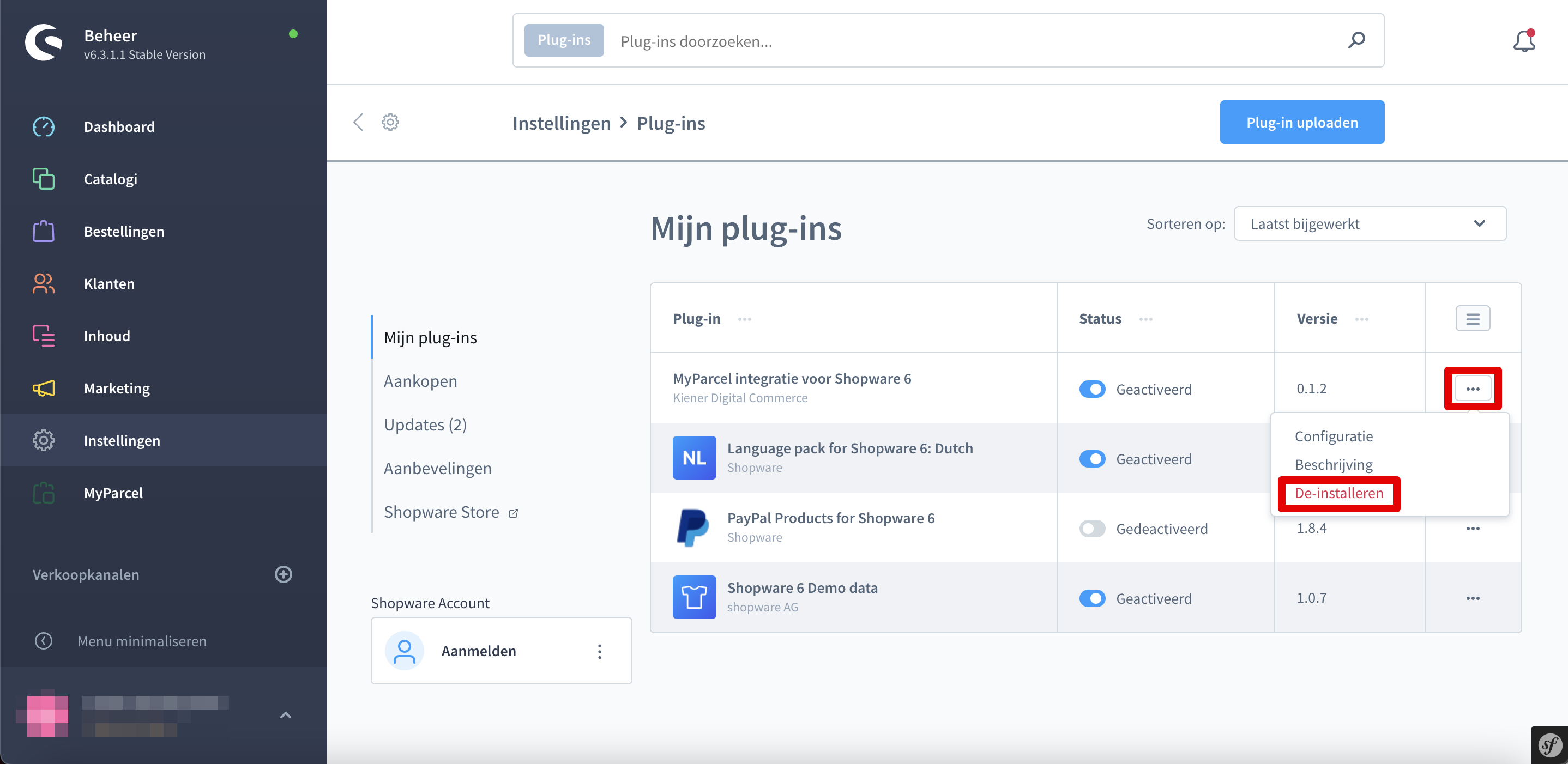Open the Laatst bijgewerkt sort dropdown
The width and height of the screenshot is (1568, 764).
click(1369, 223)
